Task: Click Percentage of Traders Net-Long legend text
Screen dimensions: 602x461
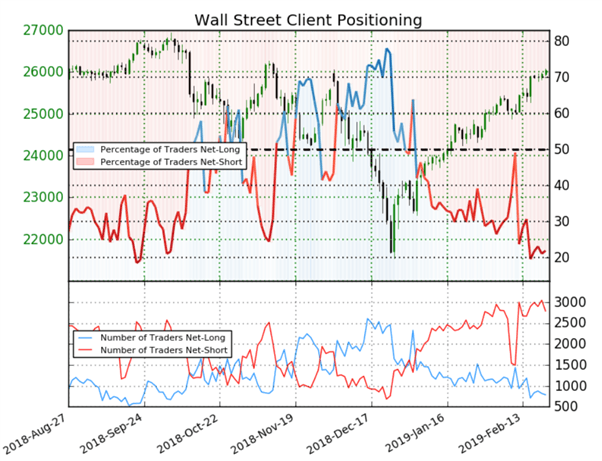Action: pyautogui.click(x=170, y=150)
